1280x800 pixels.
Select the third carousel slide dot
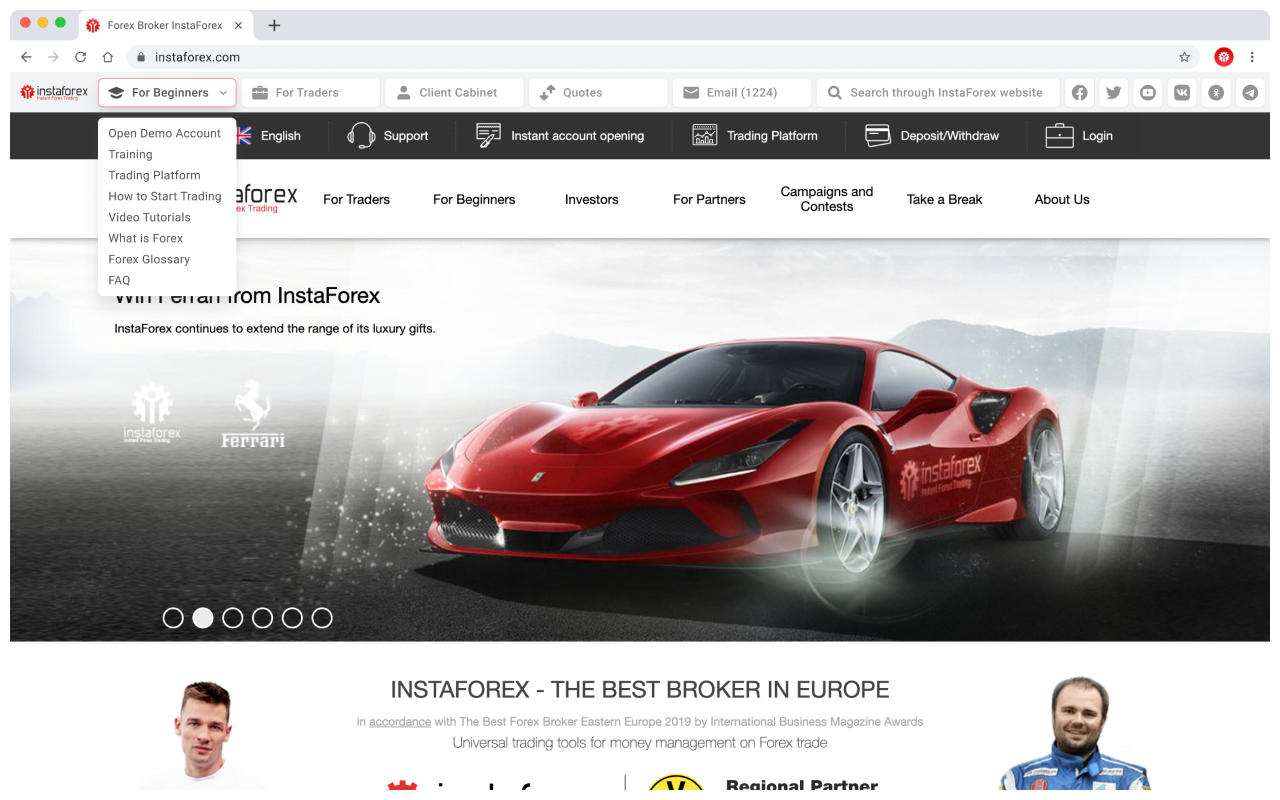(x=233, y=618)
